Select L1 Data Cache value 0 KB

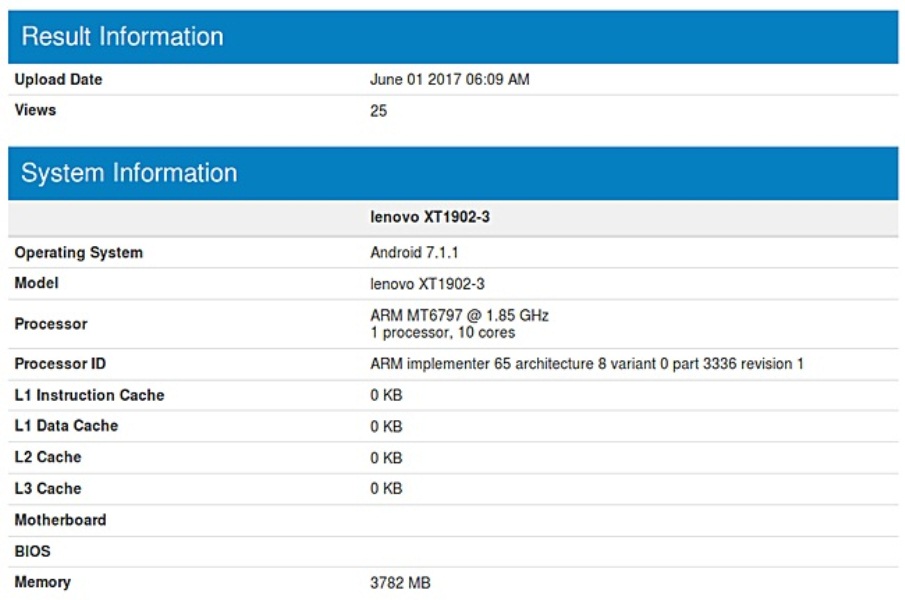pyautogui.click(x=386, y=426)
